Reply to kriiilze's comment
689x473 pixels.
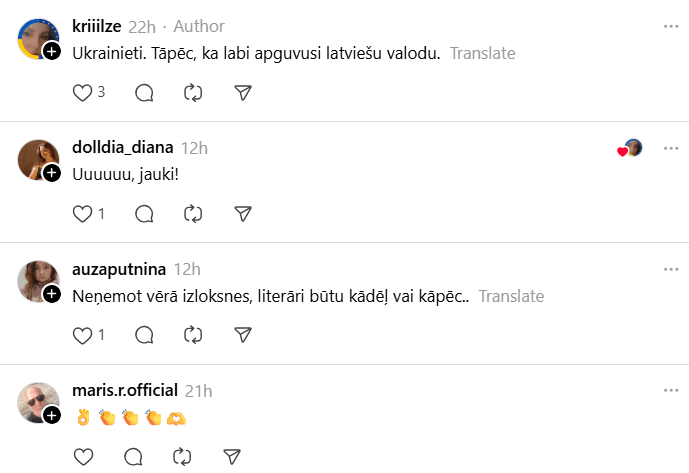coord(144,93)
